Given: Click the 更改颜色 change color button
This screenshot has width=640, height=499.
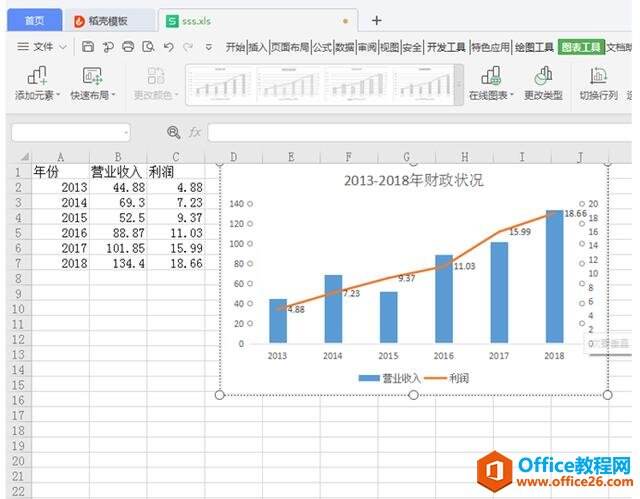Looking at the screenshot, I should point(156,83).
